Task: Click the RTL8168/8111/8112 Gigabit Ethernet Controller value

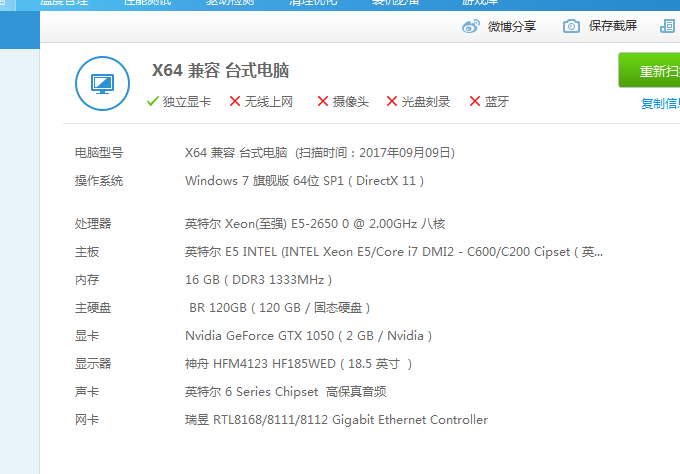Action: coord(336,420)
